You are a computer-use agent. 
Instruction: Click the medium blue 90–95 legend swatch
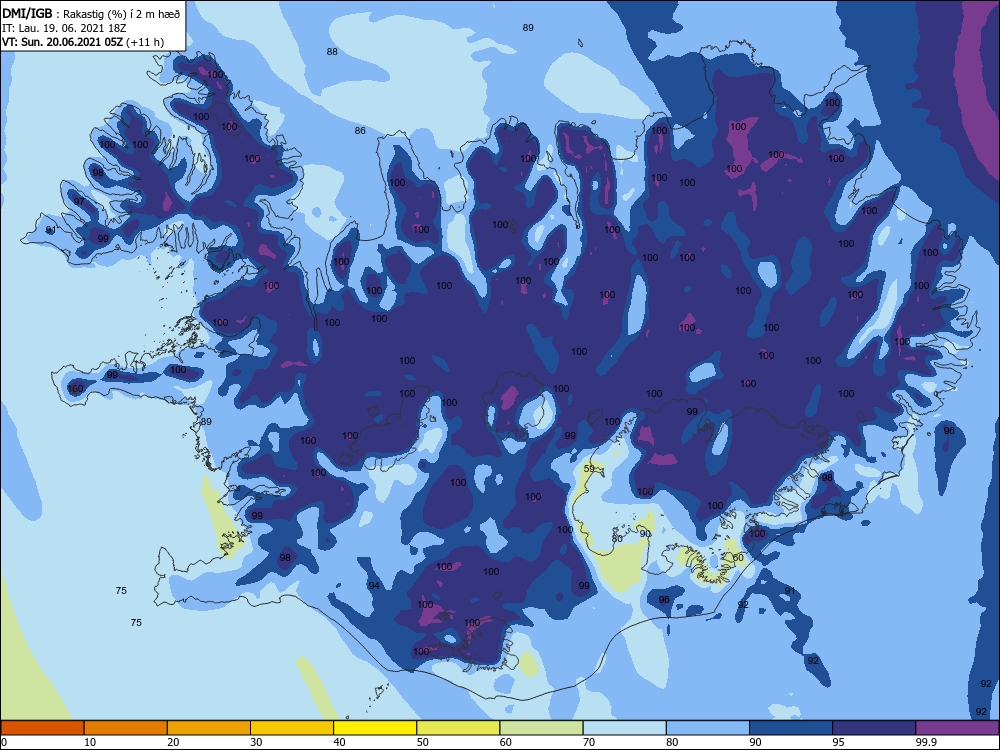pyautogui.click(x=791, y=728)
